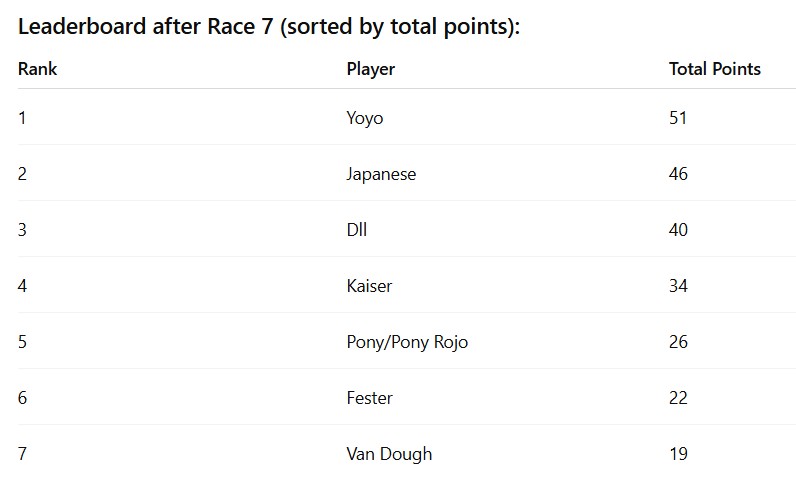Click the total points value 40
This screenshot has height=497, width=796.
(x=678, y=230)
